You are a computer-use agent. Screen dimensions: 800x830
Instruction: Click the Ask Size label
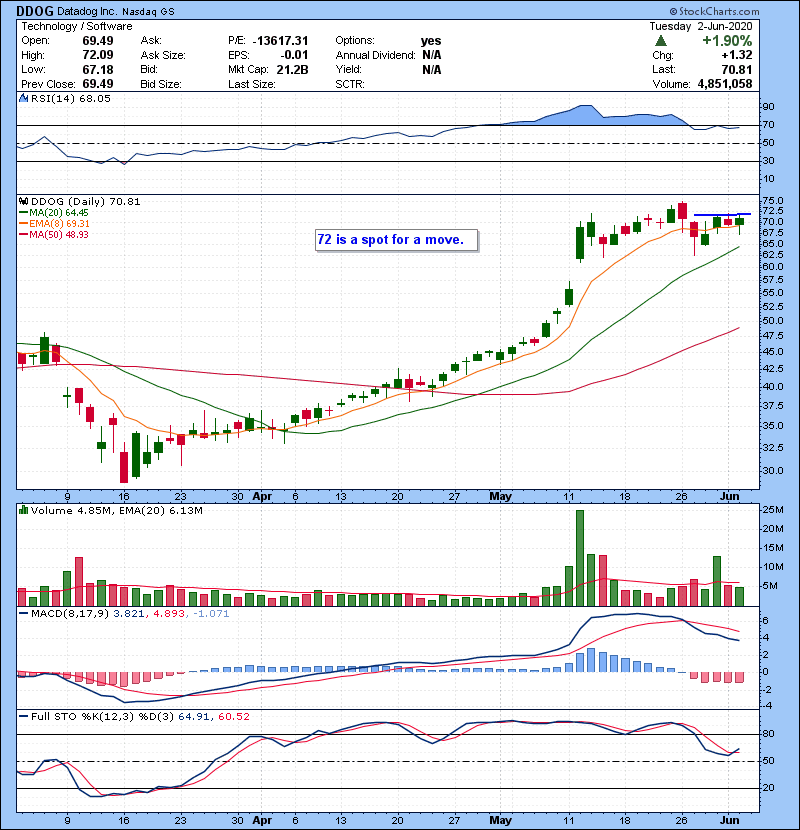pos(163,55)
